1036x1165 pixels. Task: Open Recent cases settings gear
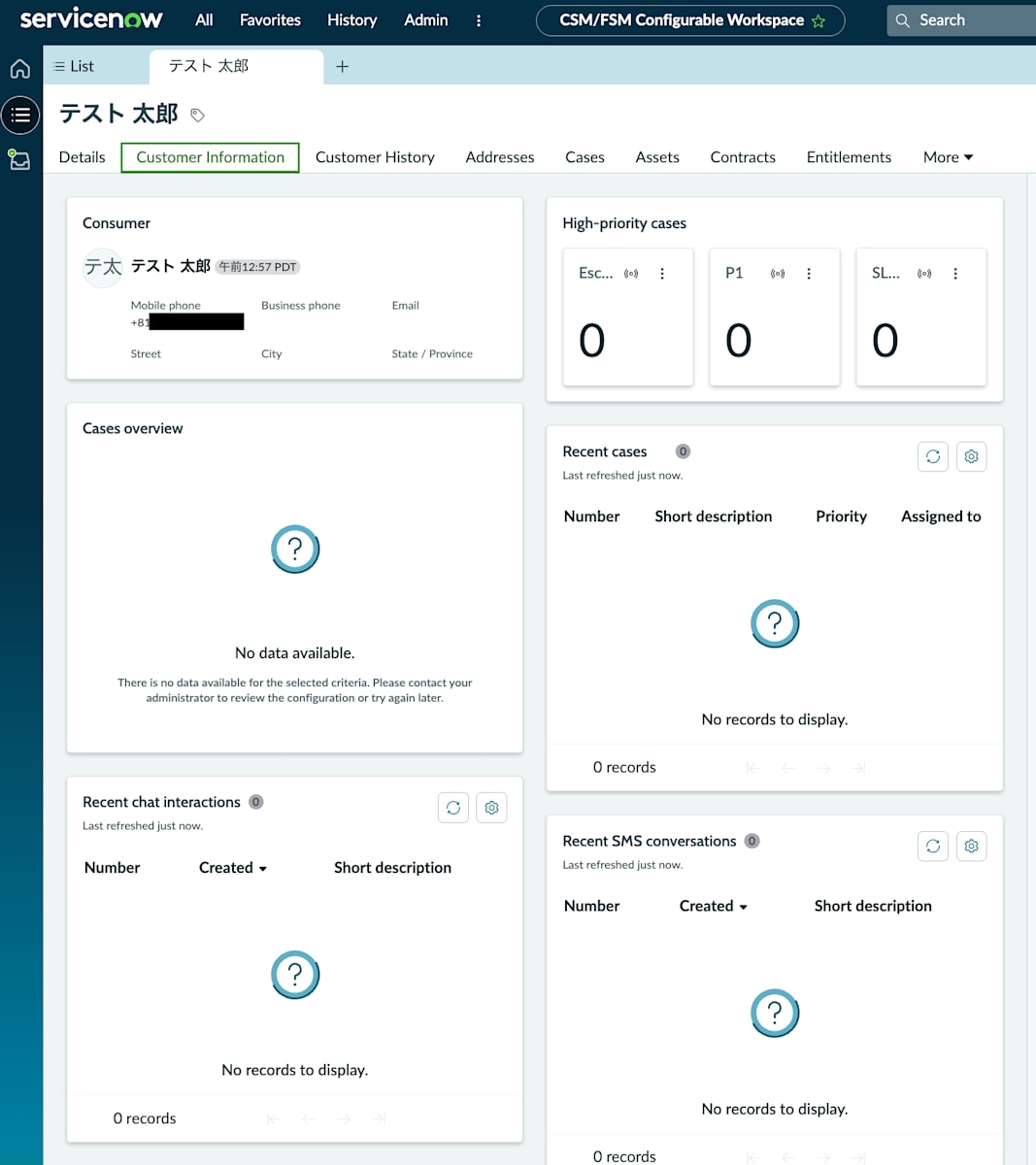point(972,456)
